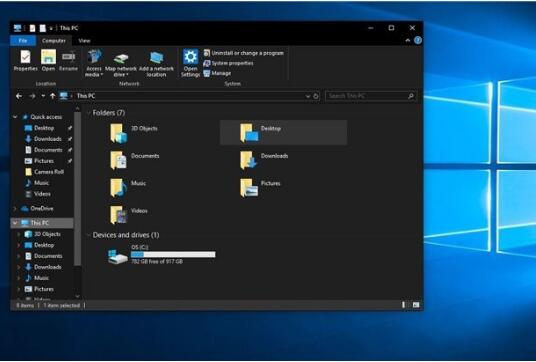
Task: Click the OS (C:) drive icon
Action: pos(118,256)
